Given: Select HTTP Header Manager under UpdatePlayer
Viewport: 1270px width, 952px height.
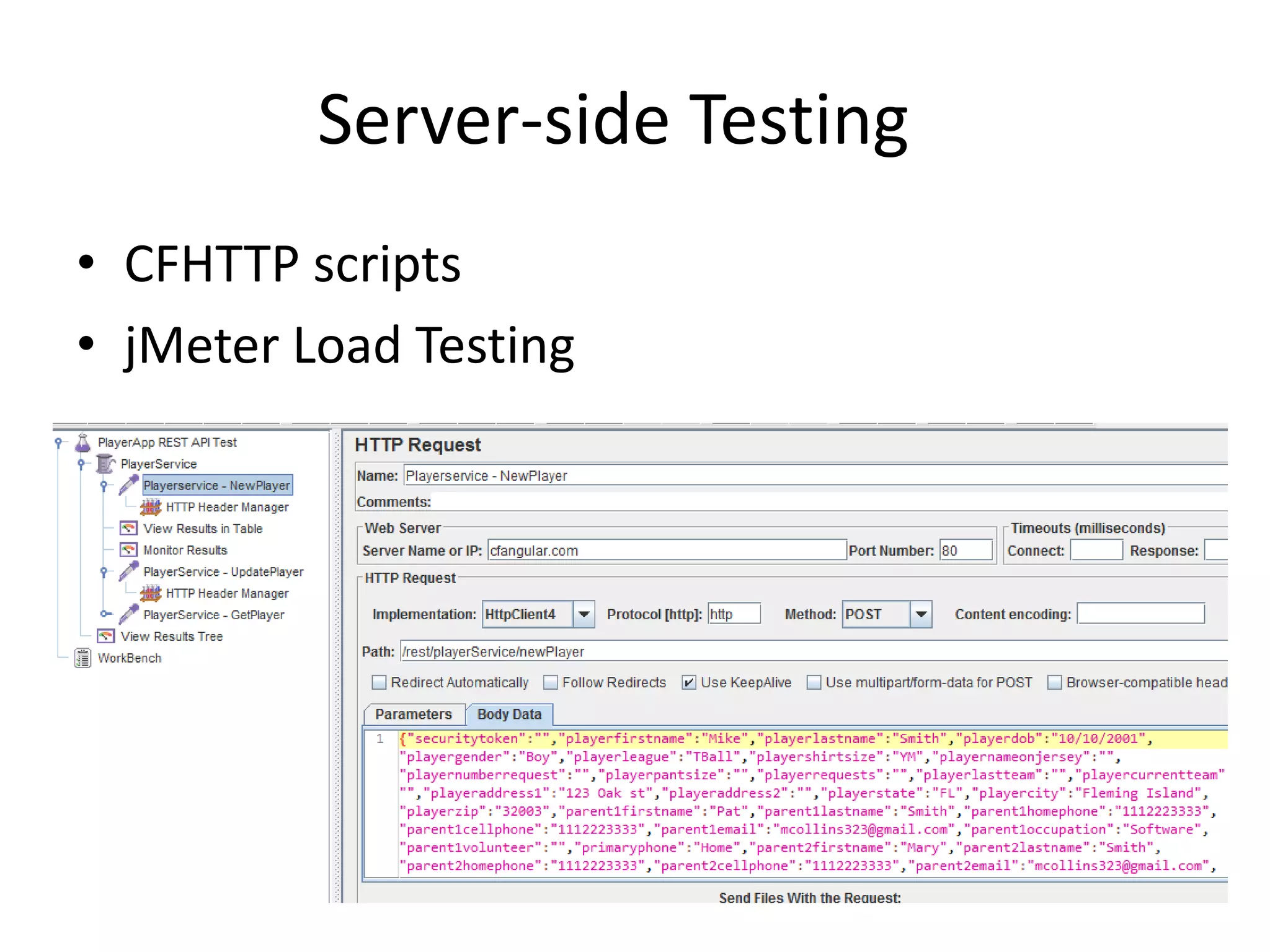Looking at the screenshot, I should tap(227, 593).
